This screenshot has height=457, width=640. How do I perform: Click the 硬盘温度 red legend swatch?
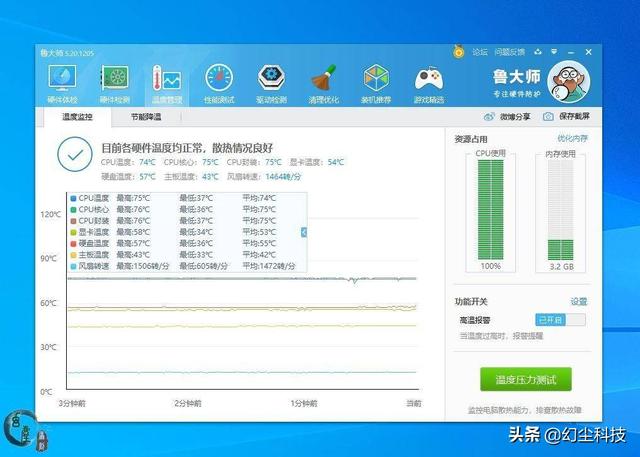(73, 244)
